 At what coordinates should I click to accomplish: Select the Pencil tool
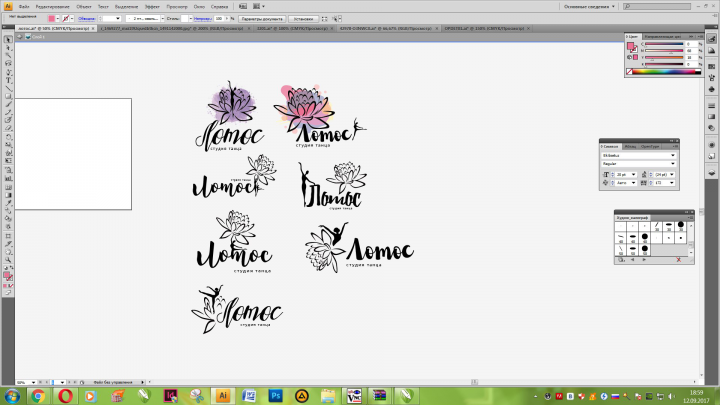click(8, 112)
